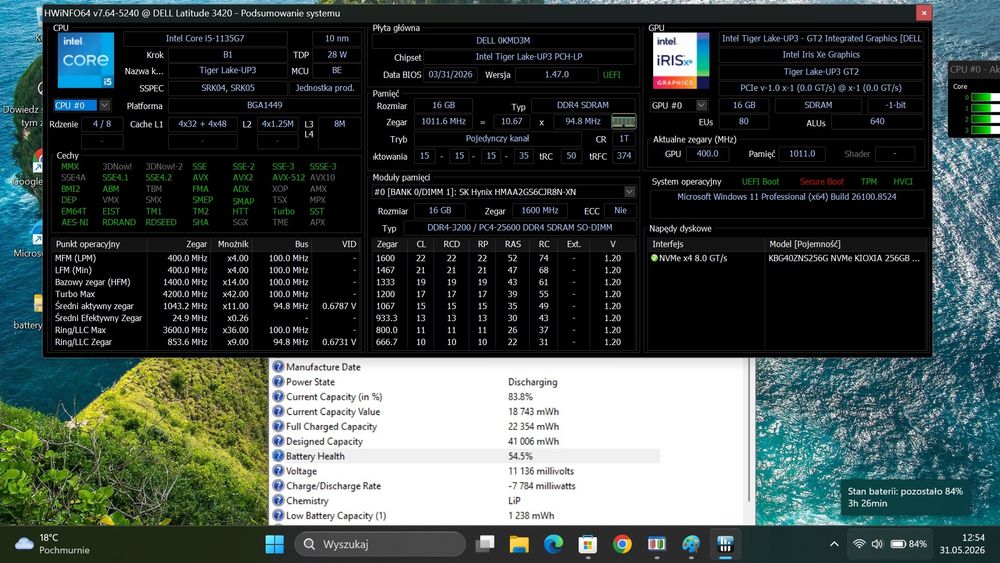This screenshot has width=1000, height=563.
Task: Click the Intel Iris Xe Graphics name field
Action: [821, 55]
